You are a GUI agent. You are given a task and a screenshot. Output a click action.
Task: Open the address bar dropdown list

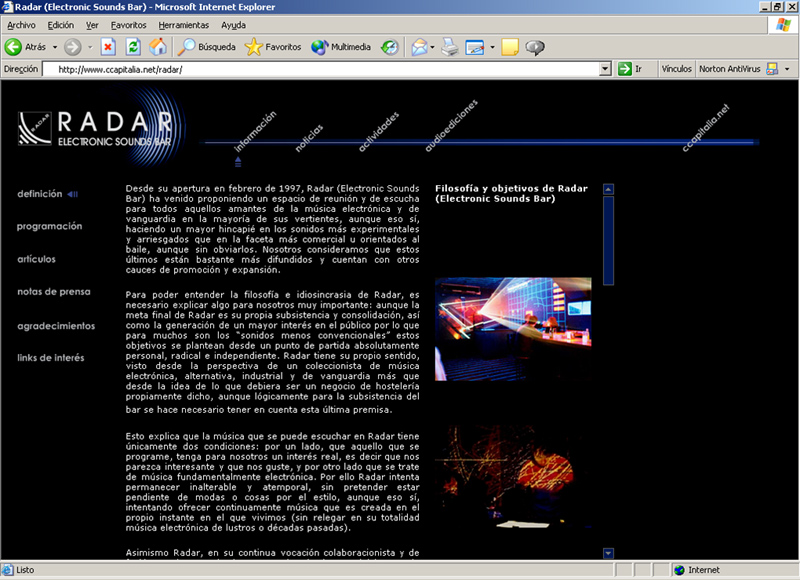(x=605, y=69)
